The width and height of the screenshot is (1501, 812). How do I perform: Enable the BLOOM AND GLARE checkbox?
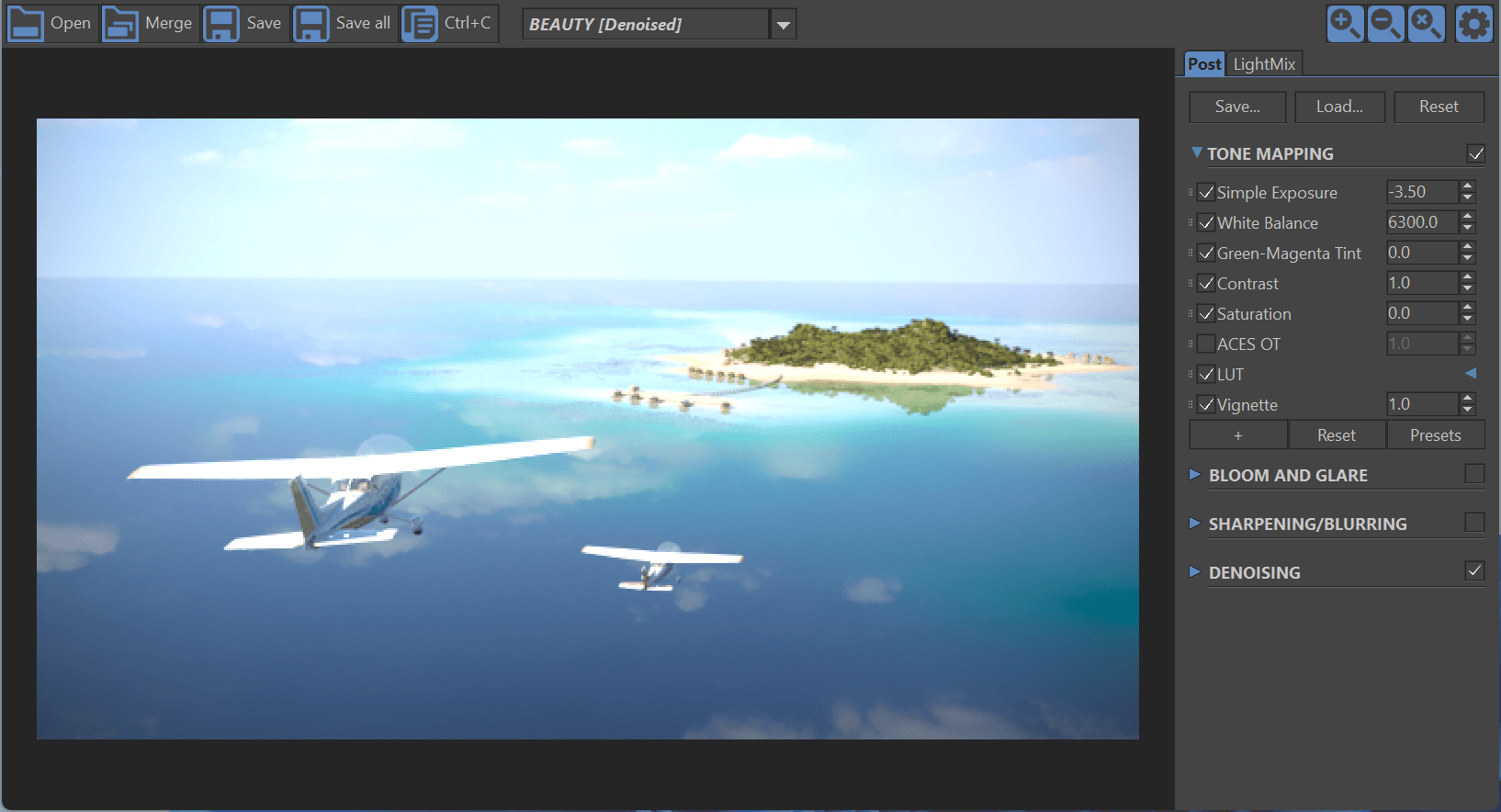click(x=1474, y=473)
